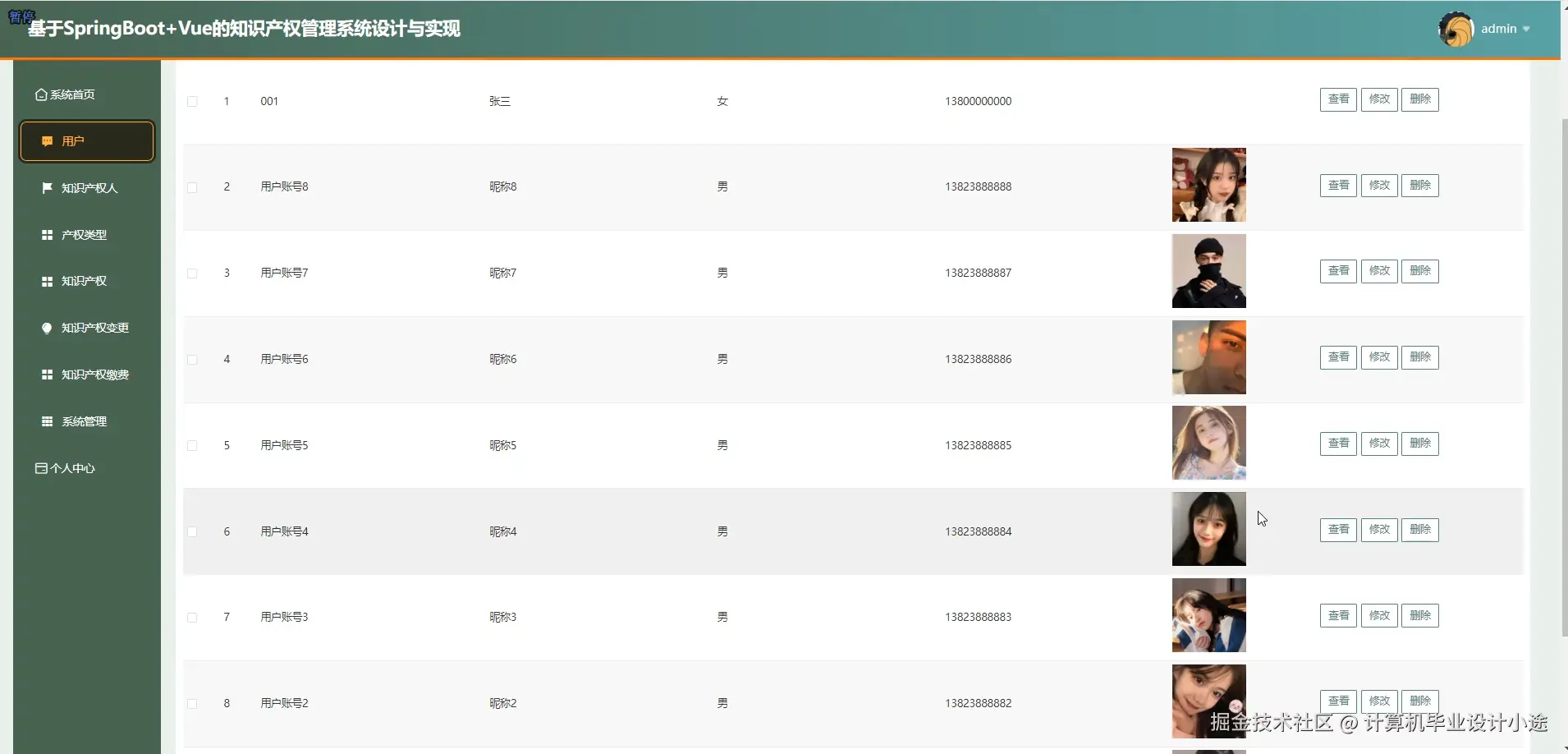Click avatar thumbnail of 用户账号7
The height and width of the screenshot is (754, 1568).
[1209, 271]
